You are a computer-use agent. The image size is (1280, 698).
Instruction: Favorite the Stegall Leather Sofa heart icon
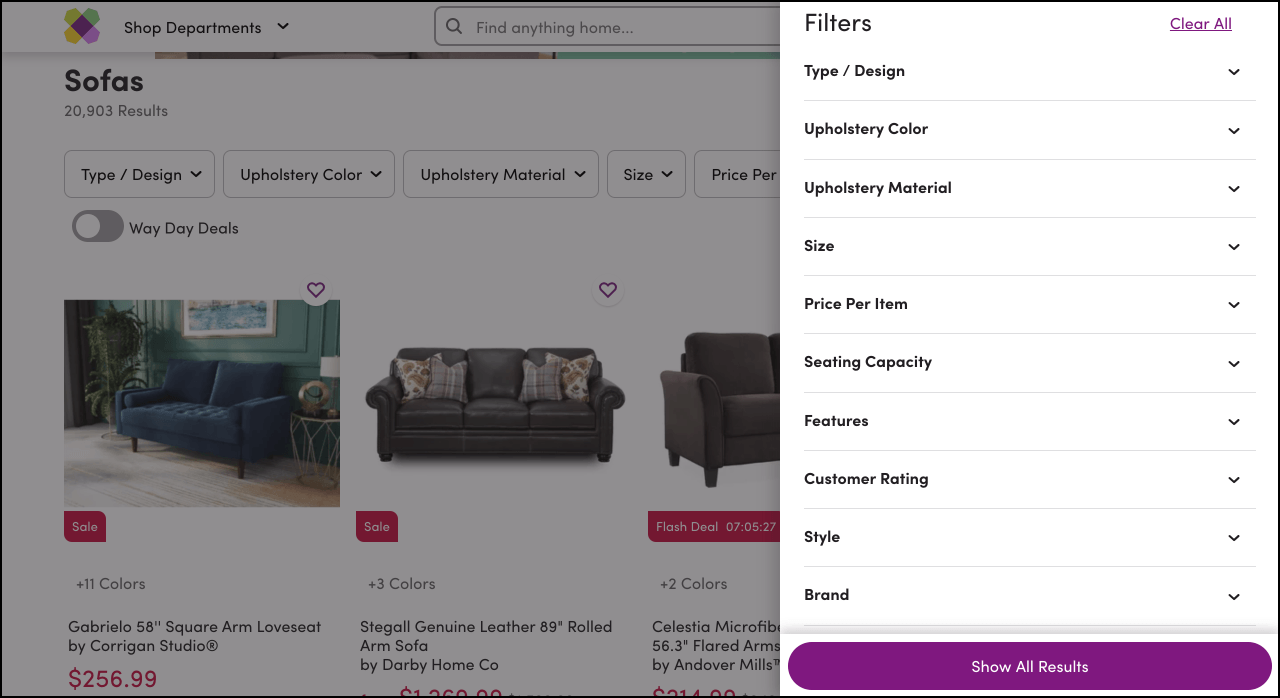tap(608, 290)
